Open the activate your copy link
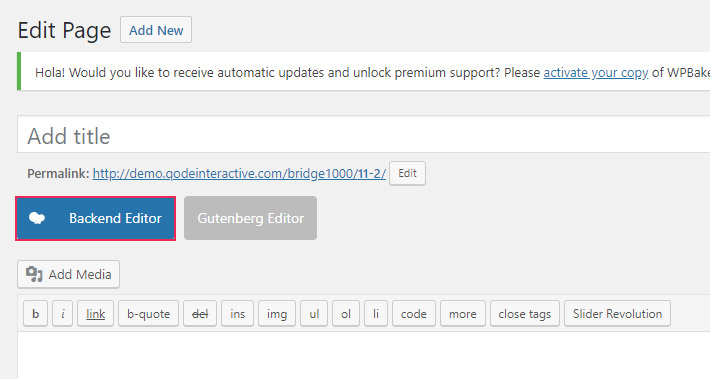The image size is (710, 379). 596,72
